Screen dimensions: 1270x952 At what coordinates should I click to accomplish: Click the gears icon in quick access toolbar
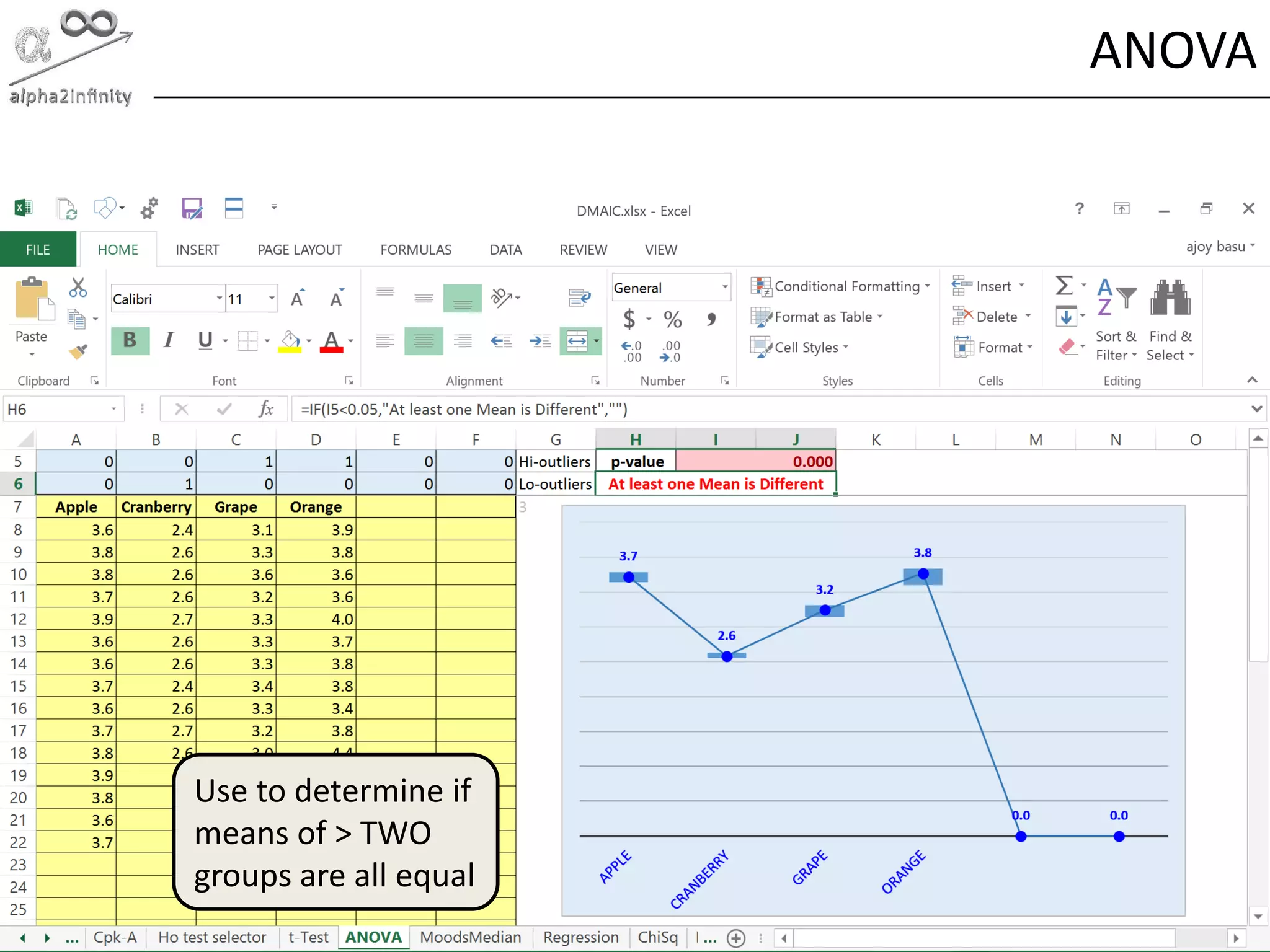click(x=149, y=209)
